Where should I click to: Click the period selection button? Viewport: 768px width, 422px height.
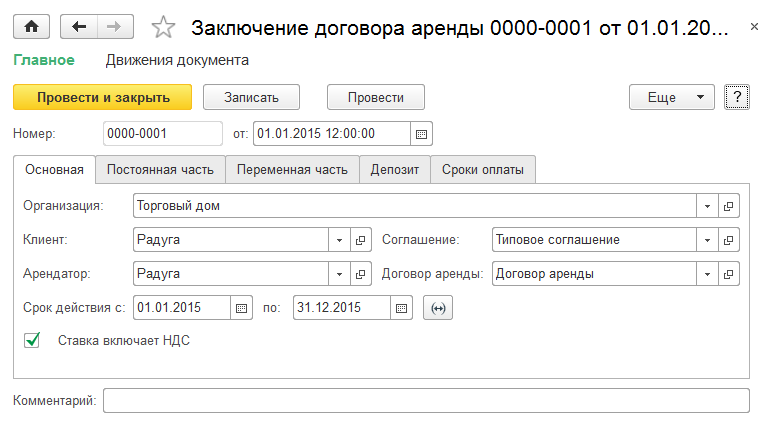[437, 308]
